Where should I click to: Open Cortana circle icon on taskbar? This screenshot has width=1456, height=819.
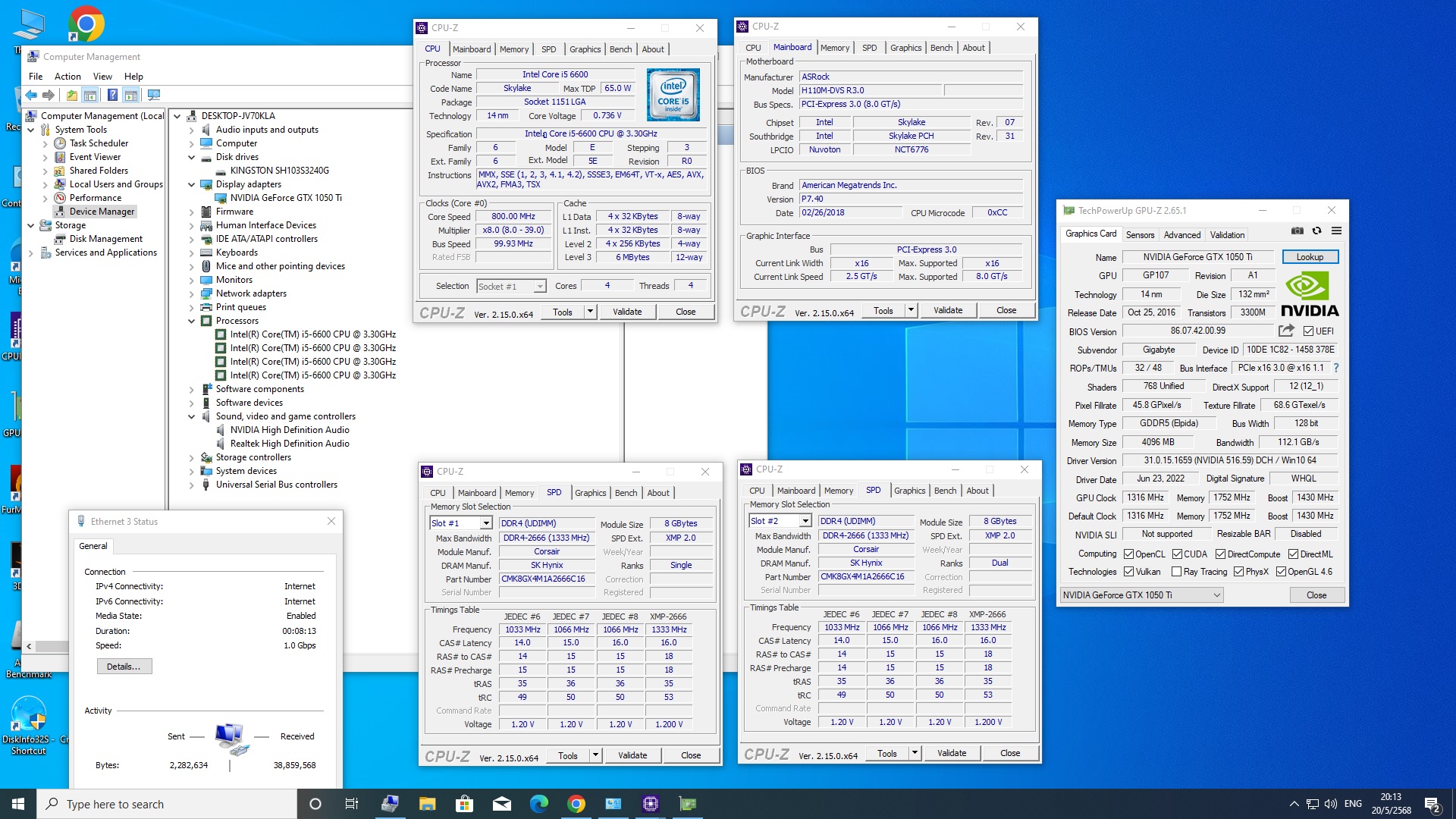[315, 804]
